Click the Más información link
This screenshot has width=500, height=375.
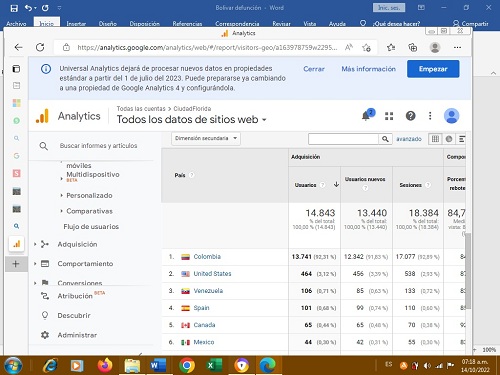click(x=368, y=69)
